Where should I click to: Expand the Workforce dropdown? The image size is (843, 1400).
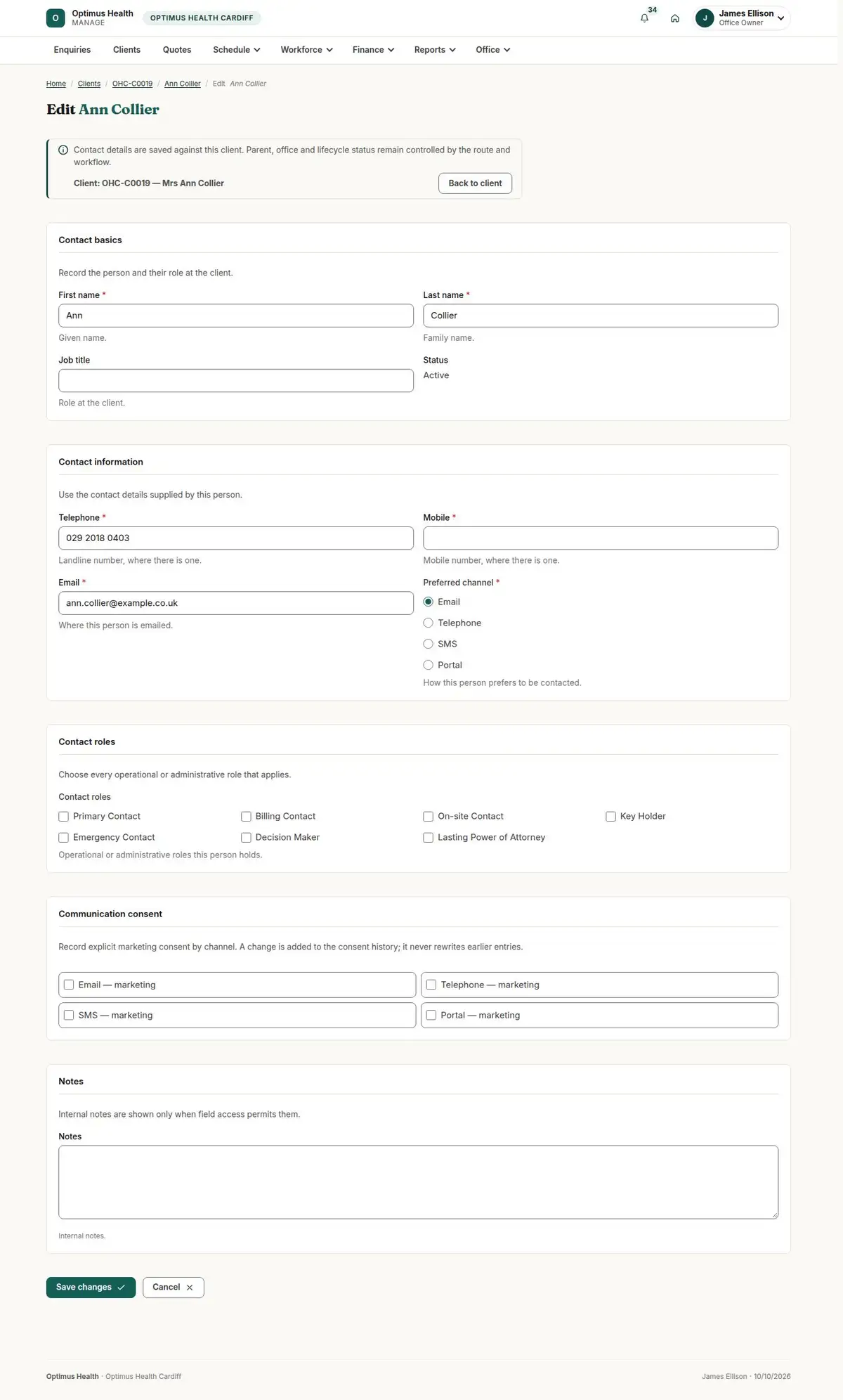306,50
